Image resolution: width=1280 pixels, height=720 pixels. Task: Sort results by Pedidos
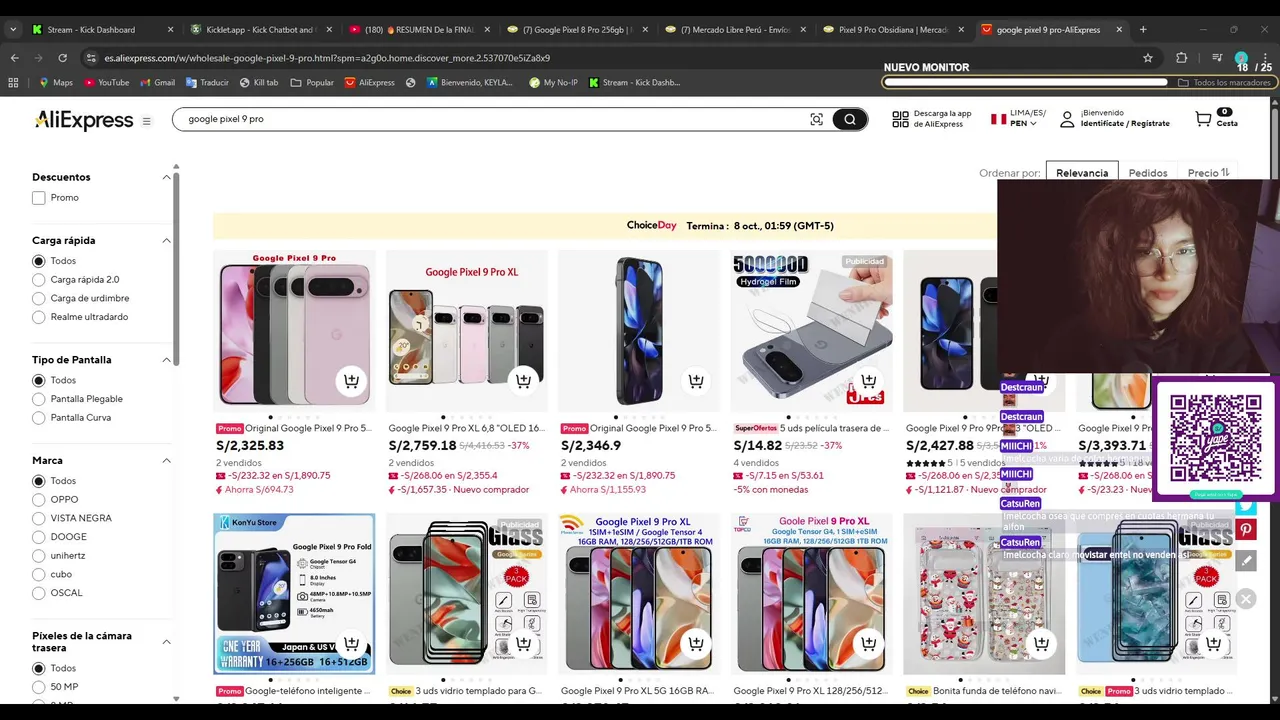[x=1148, y=173]
